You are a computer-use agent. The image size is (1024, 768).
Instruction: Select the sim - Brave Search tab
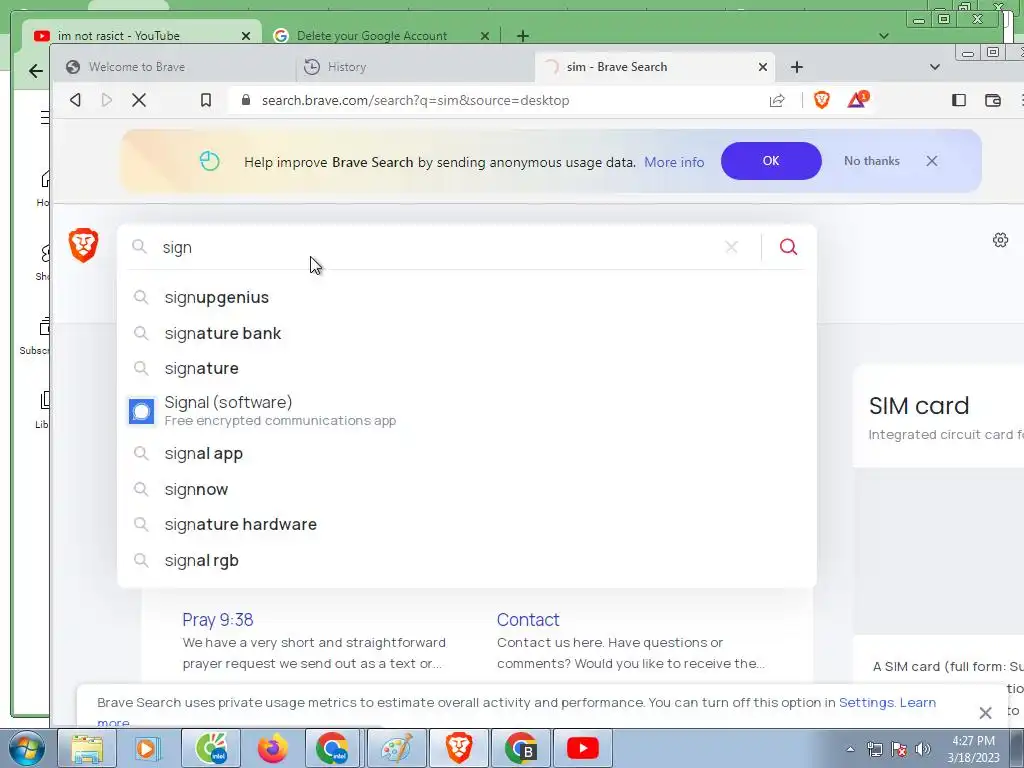pyautogui.click(x=655, y=67)
